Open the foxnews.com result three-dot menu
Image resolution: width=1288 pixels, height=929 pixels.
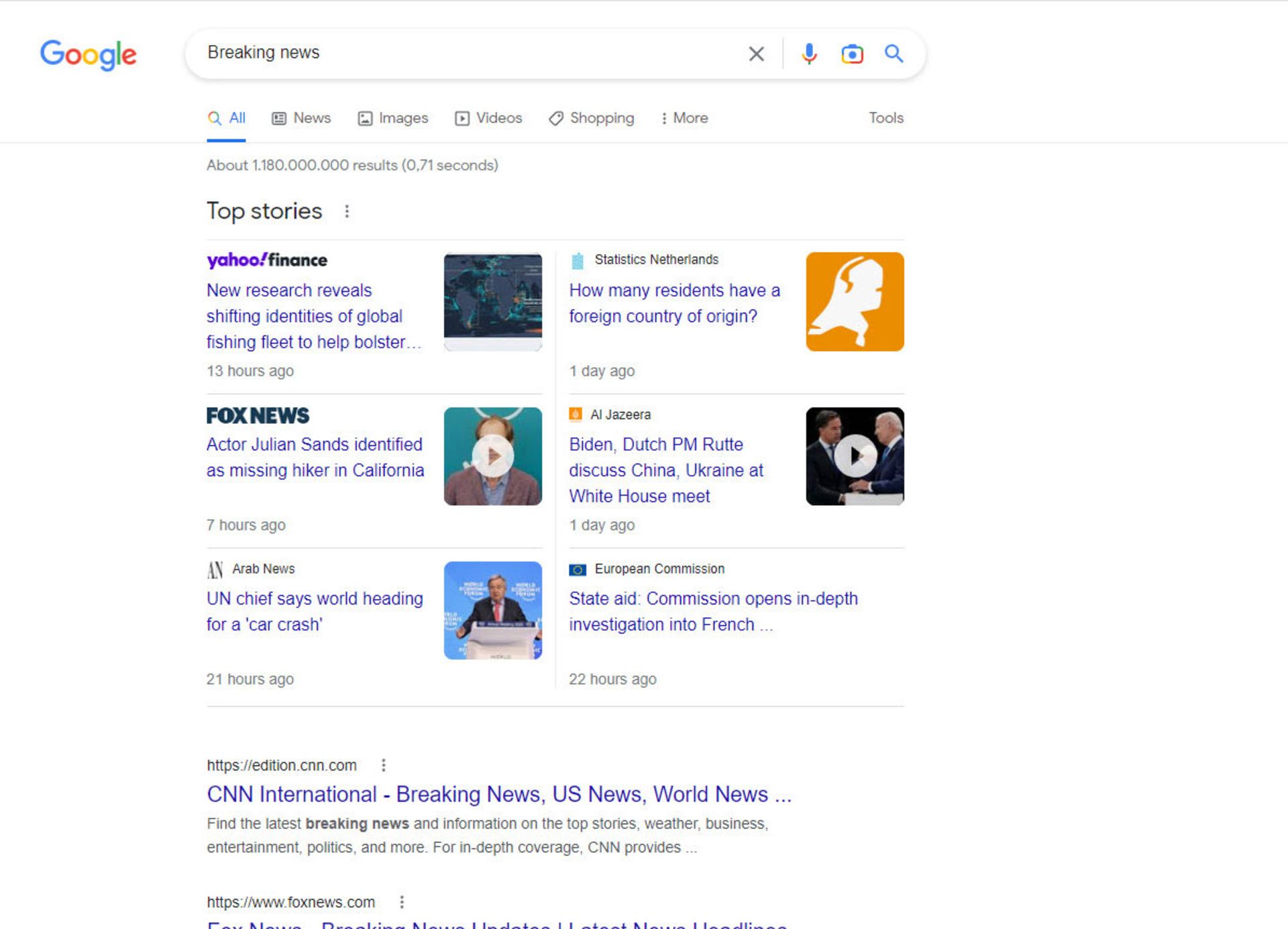(x=402, y=902)
